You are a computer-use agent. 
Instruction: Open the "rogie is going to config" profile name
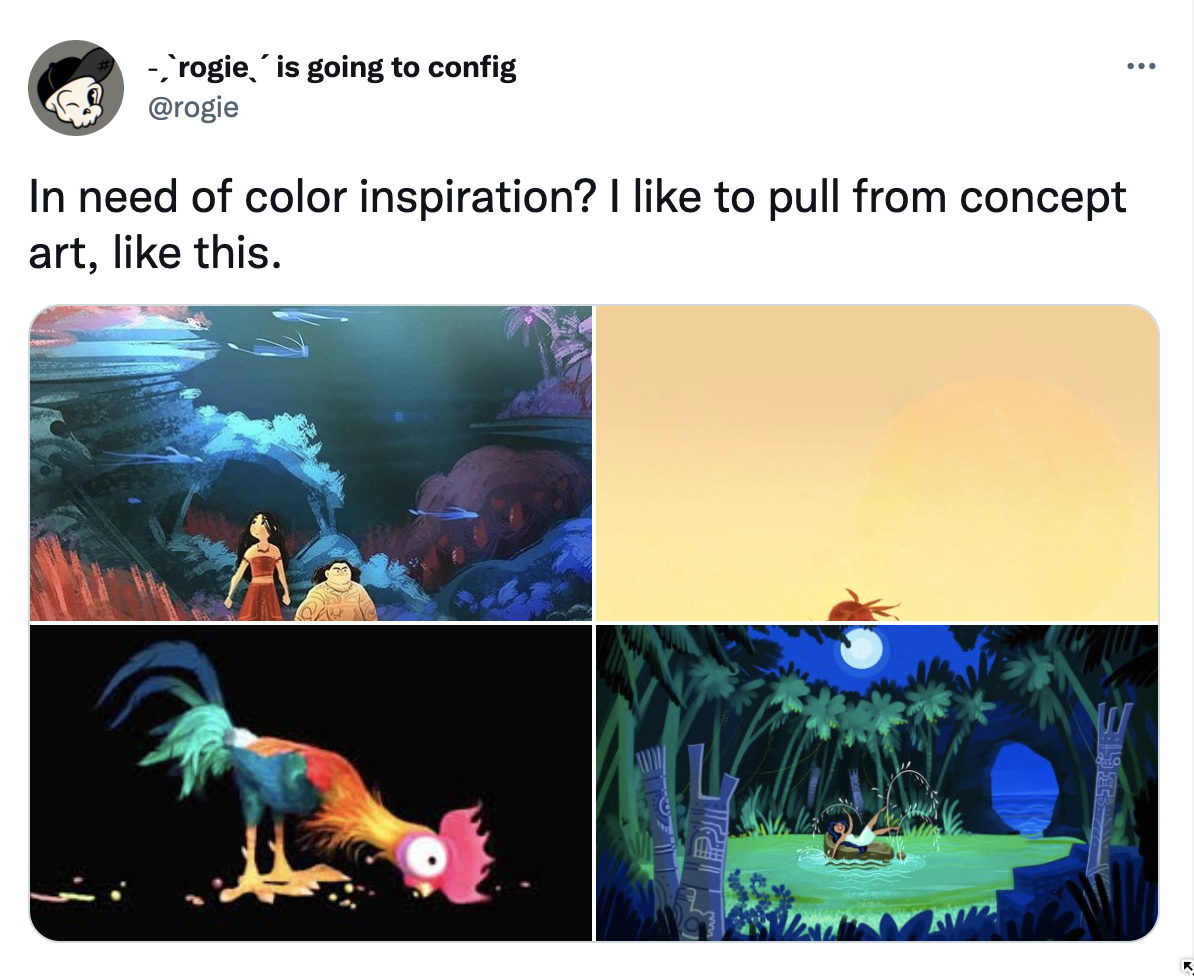[x=332, y=68]
